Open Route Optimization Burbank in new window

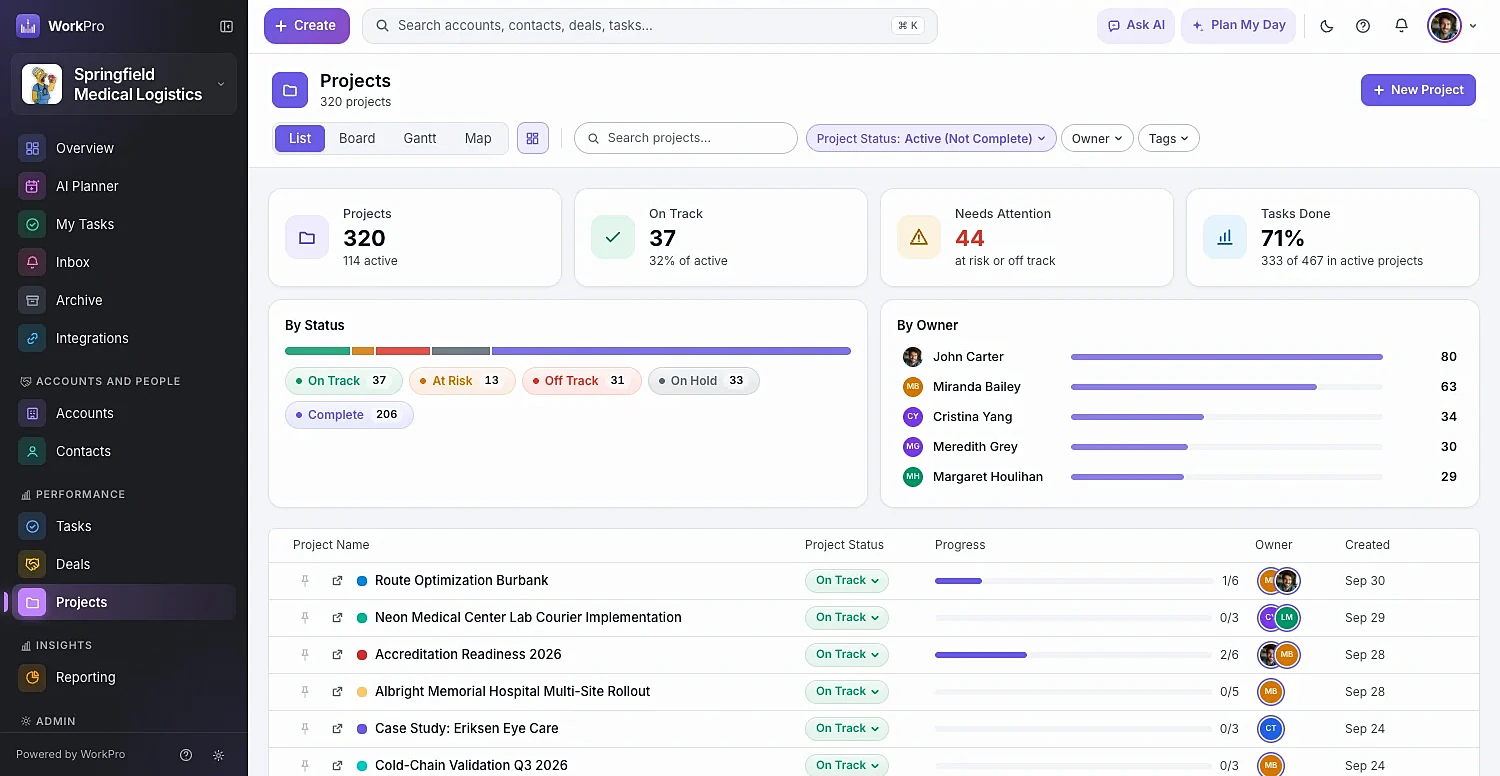point(337,581)
